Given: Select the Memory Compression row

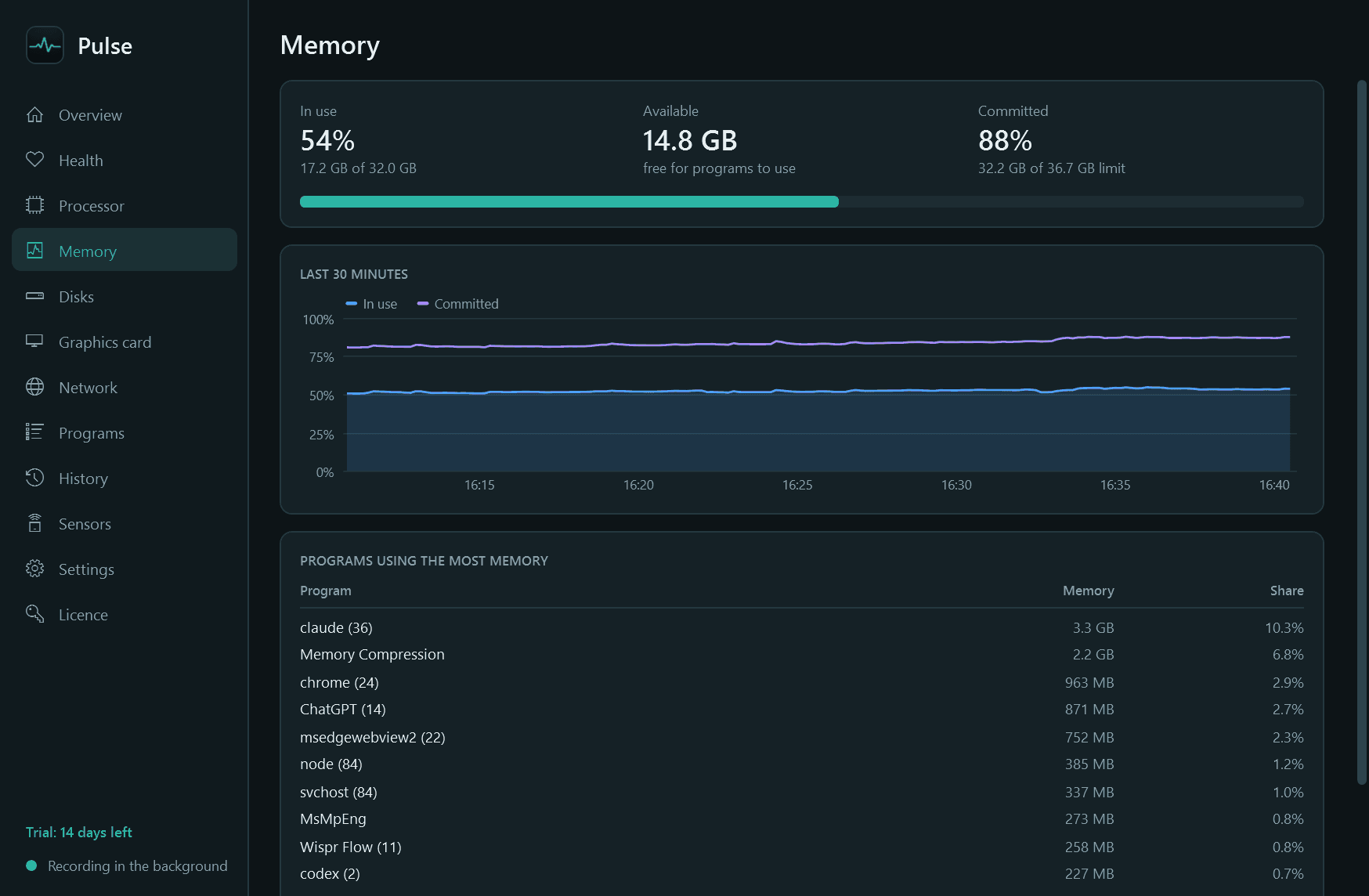Looking at the screenshot, I should point(802,655).
